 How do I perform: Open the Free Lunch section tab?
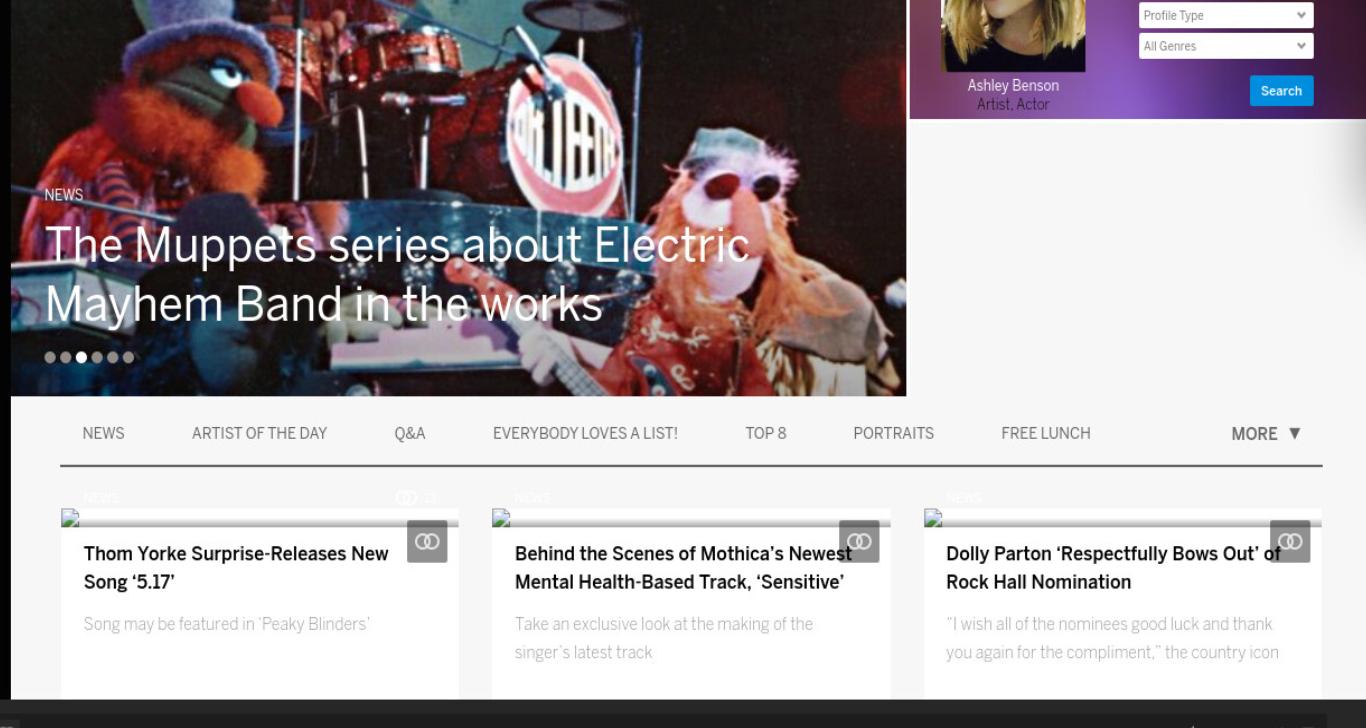pos(1046,433)
